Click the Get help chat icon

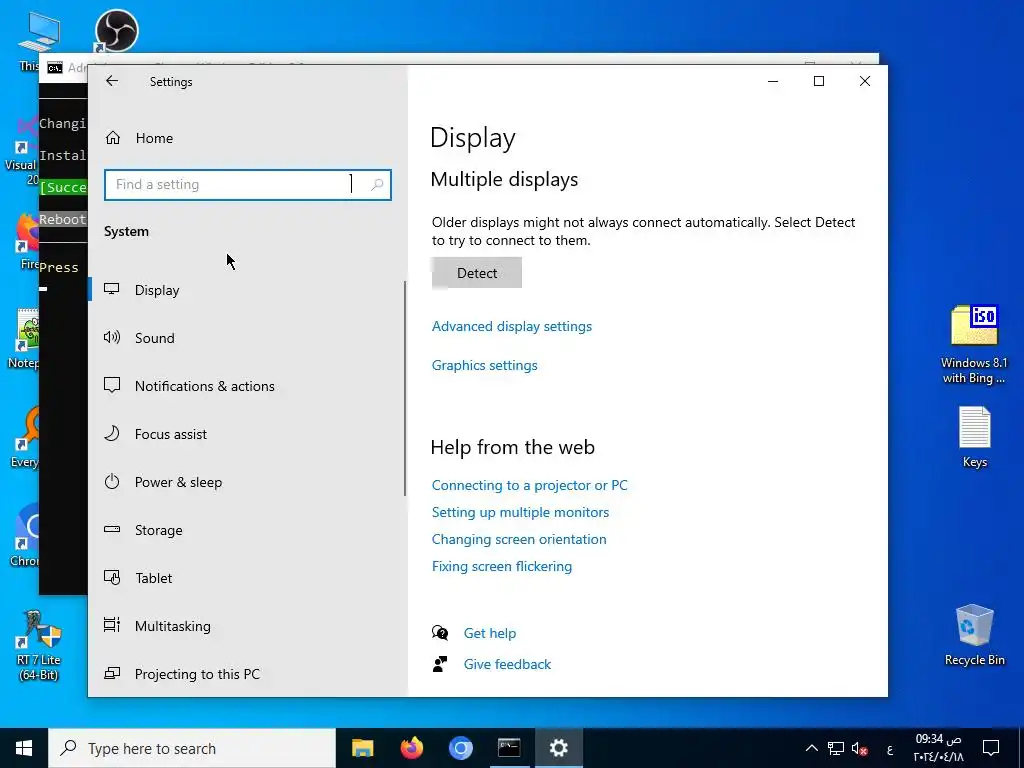click(x=440, y=633)
